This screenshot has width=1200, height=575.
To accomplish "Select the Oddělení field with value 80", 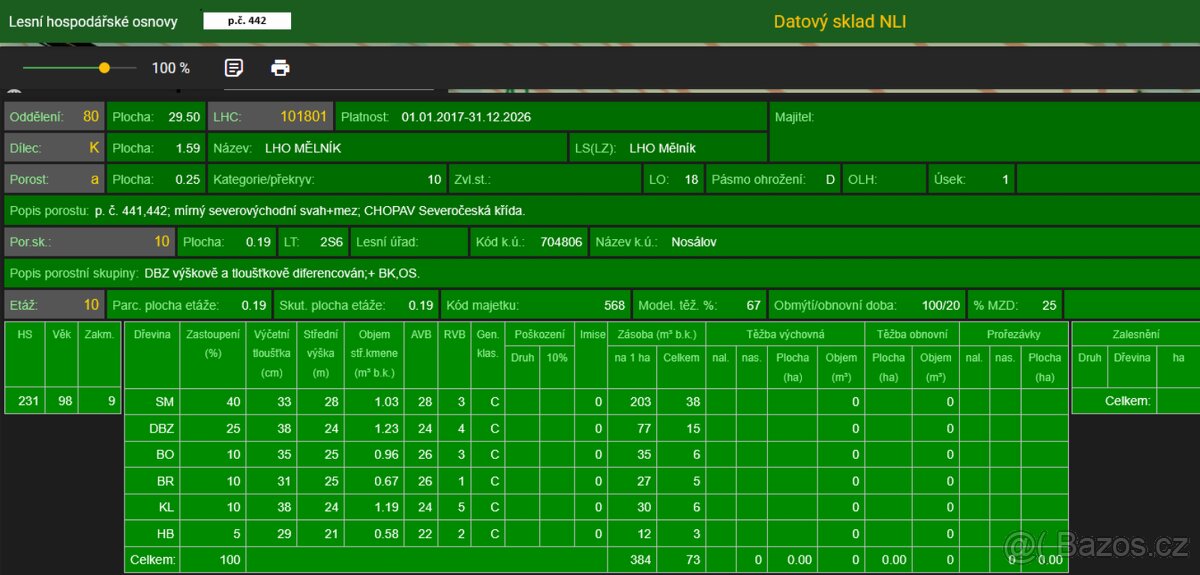I will [x=54, y=117].
